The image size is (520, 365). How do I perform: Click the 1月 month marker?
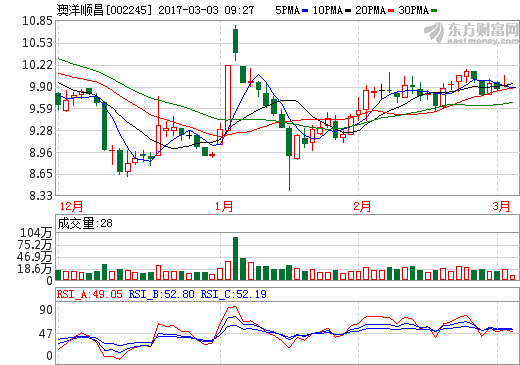(224, 206)
